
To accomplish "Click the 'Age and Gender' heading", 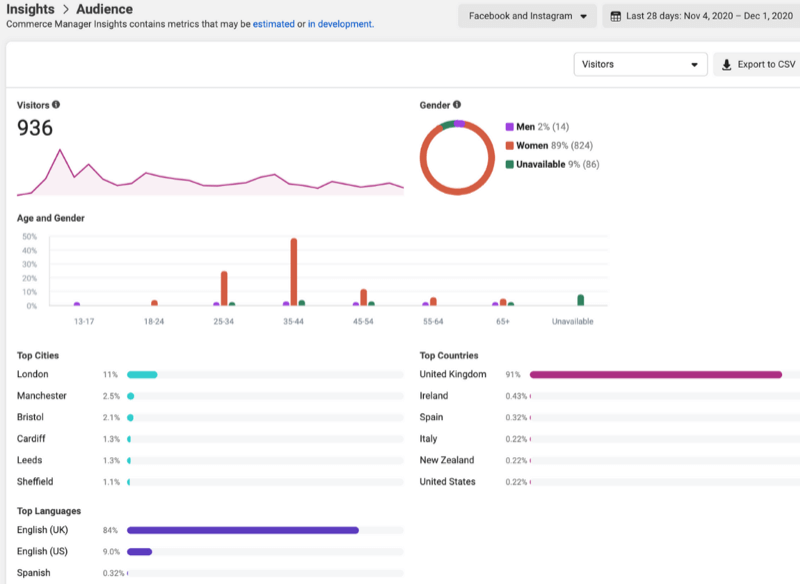I will 51,218.
